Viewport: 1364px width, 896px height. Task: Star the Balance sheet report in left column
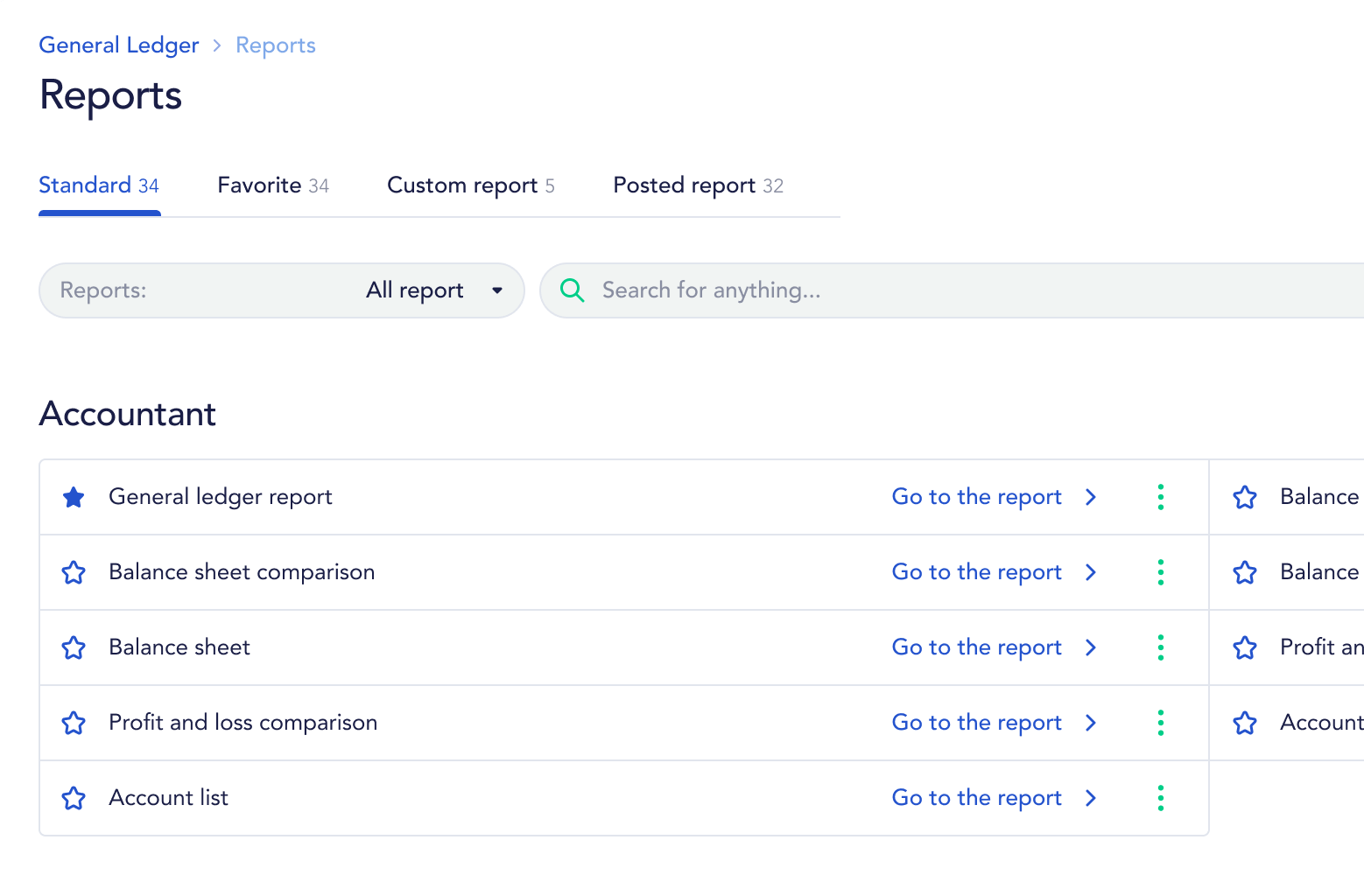tap(74, 648)
